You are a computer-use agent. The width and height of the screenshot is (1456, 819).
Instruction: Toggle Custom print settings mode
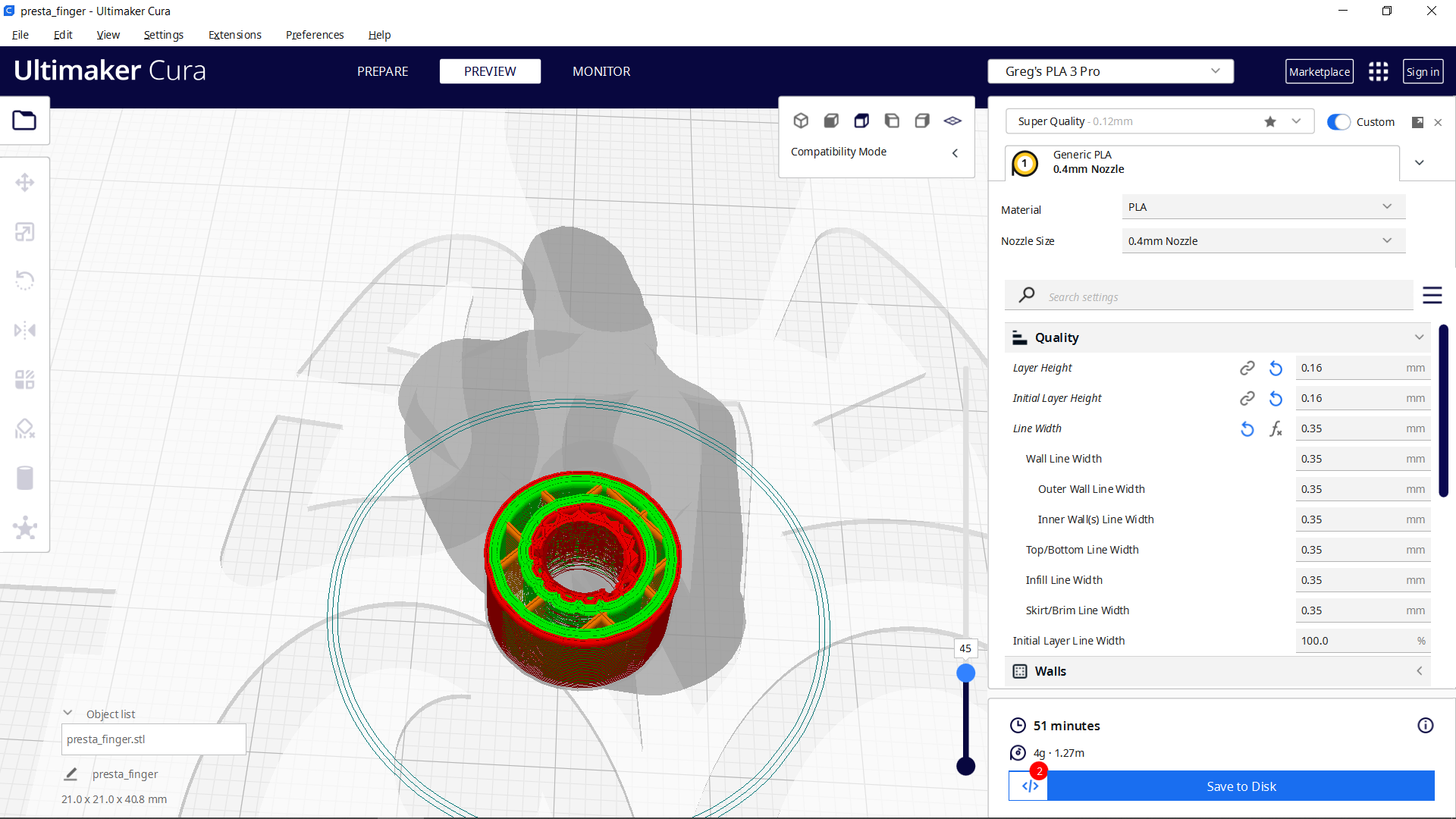(1339, 121)
